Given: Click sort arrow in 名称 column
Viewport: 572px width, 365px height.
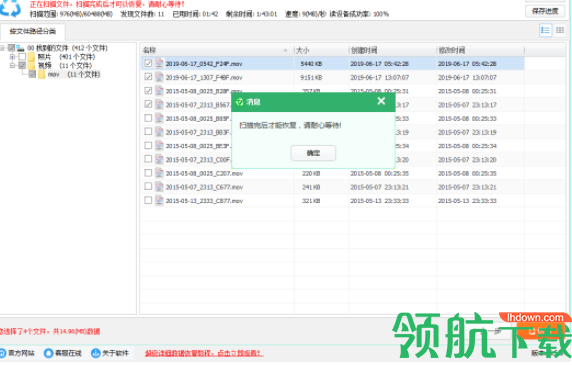Looking at the screenshot, I should pyautogui.click(x=285, y=50).
